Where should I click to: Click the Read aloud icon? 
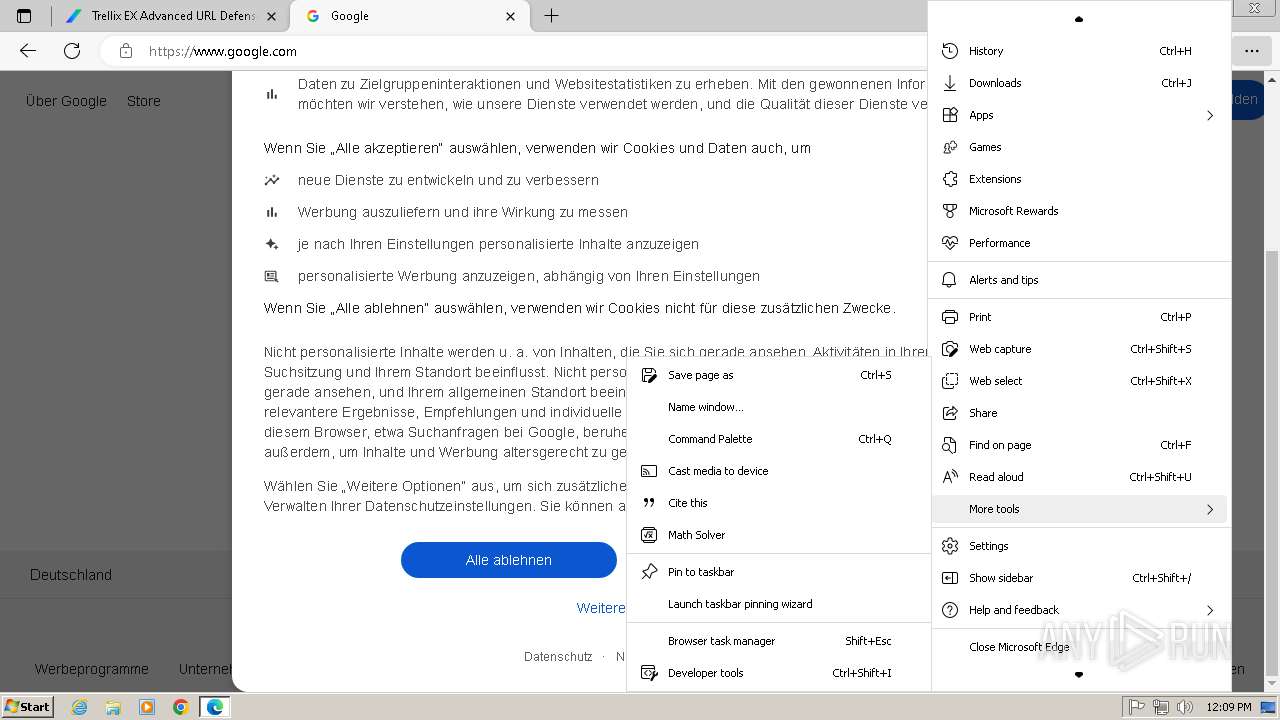[950, 477]
